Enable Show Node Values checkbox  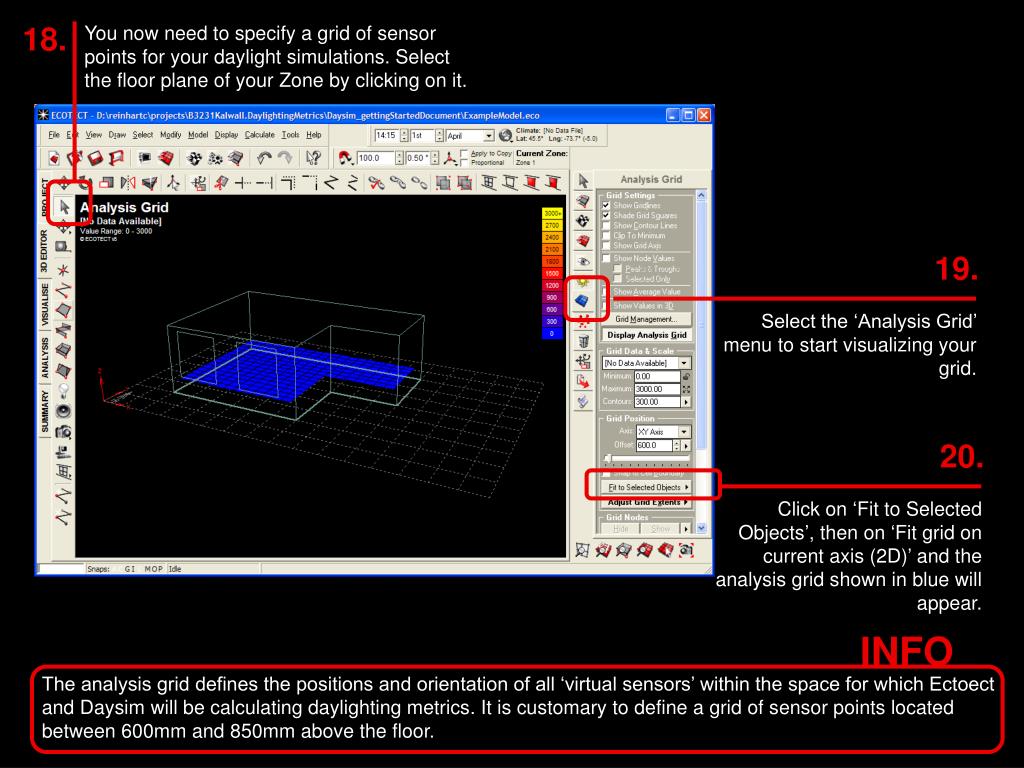coord(606,258)
